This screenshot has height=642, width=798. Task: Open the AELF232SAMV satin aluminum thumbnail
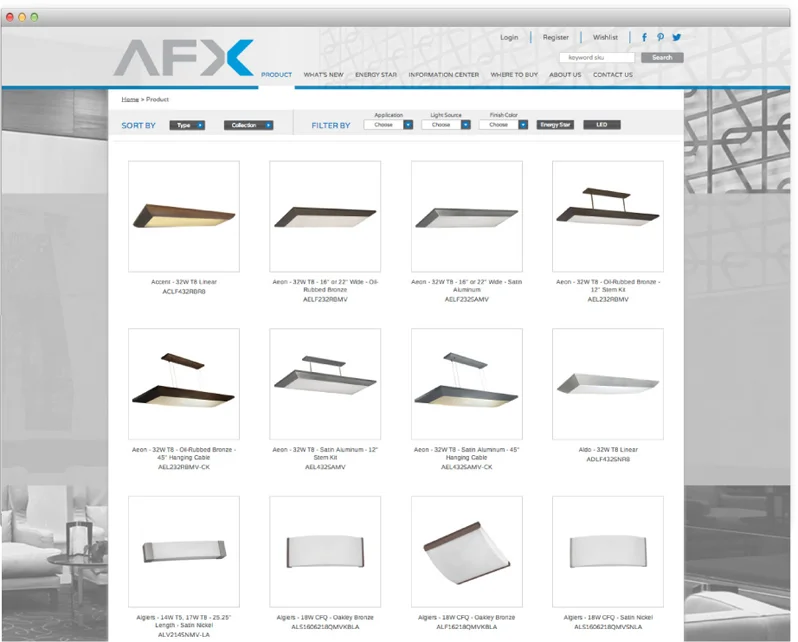[x=467, y=216]
